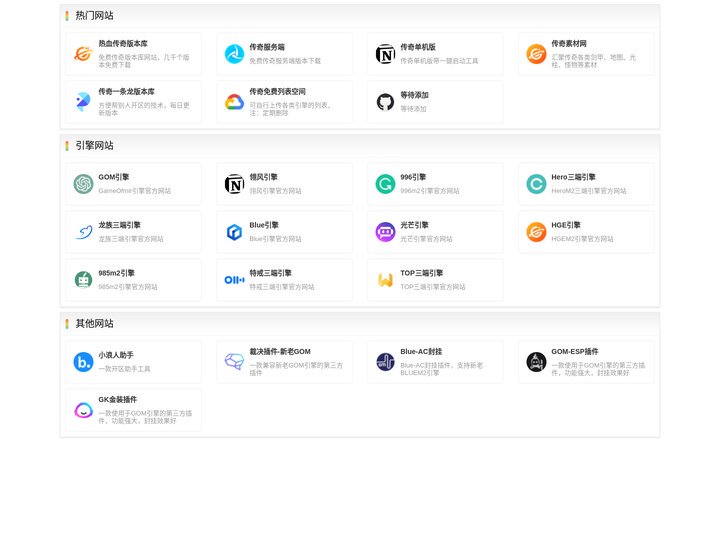Click the 996引擎 green G icon
Screen dimensions: 720x540
[385, 184]
